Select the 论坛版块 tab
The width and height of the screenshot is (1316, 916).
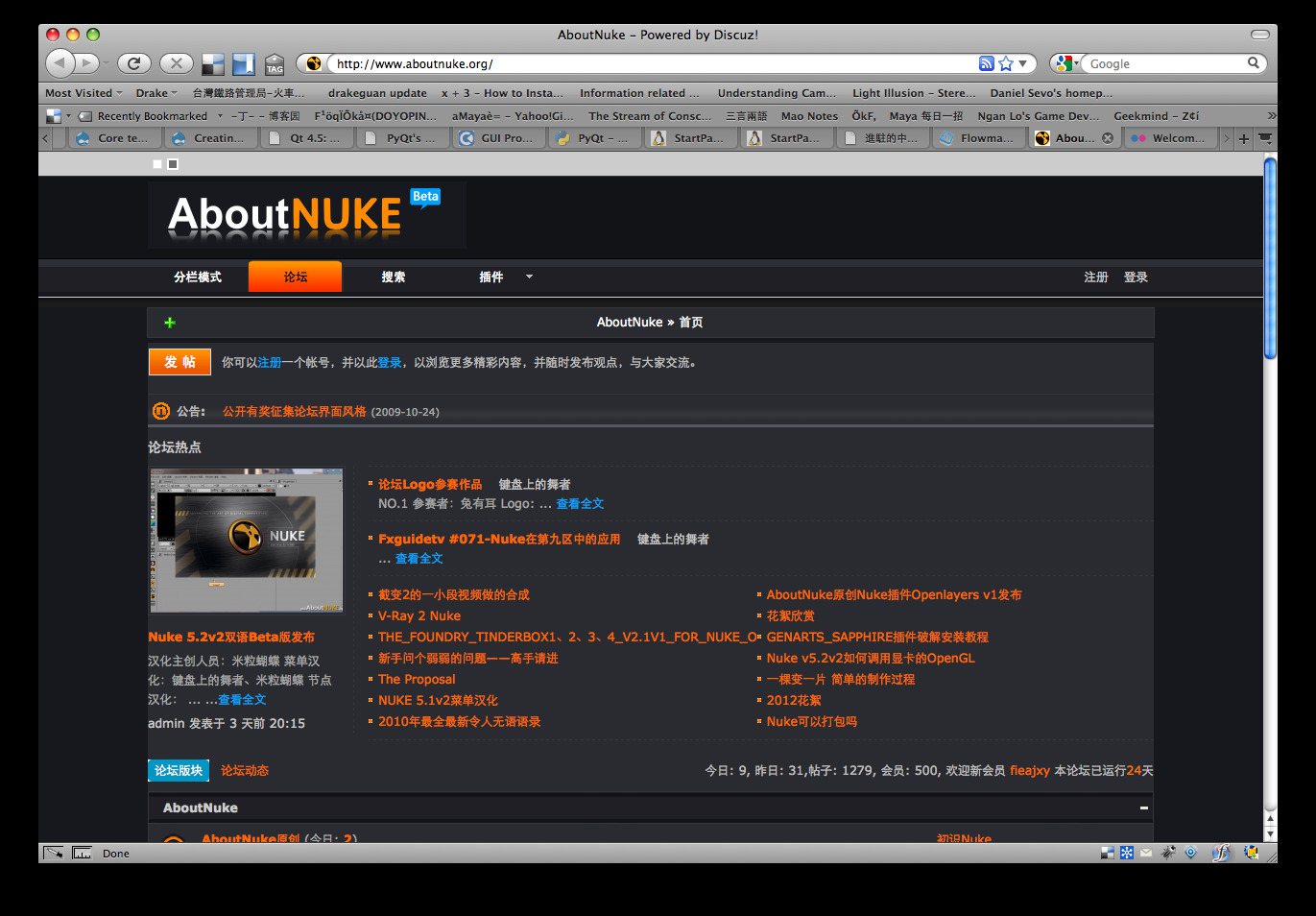tap(179, 770)
